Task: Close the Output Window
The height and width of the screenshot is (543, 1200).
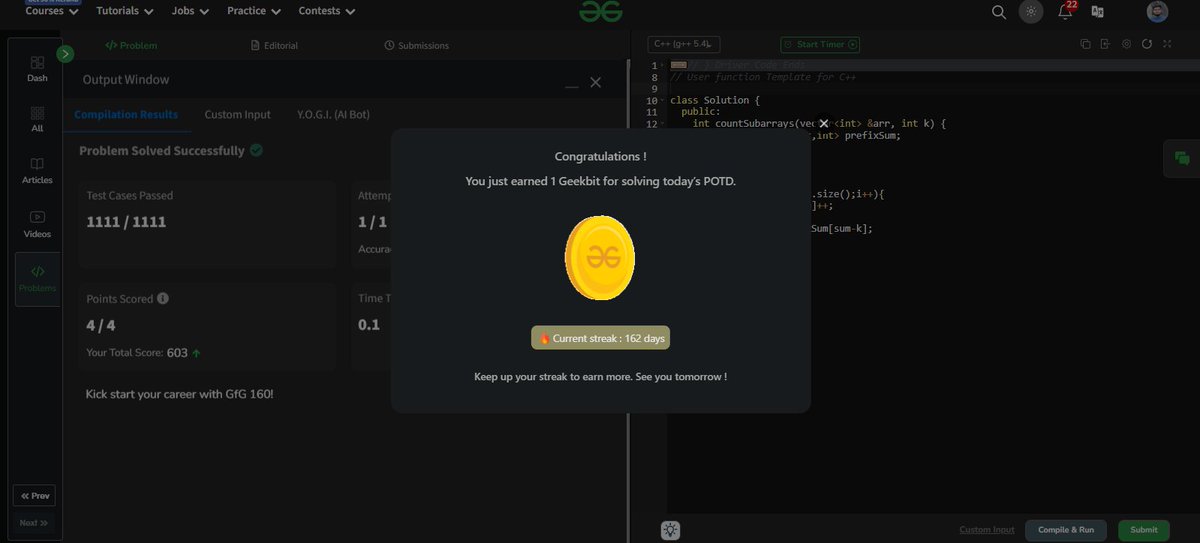Action: [596, 82]
